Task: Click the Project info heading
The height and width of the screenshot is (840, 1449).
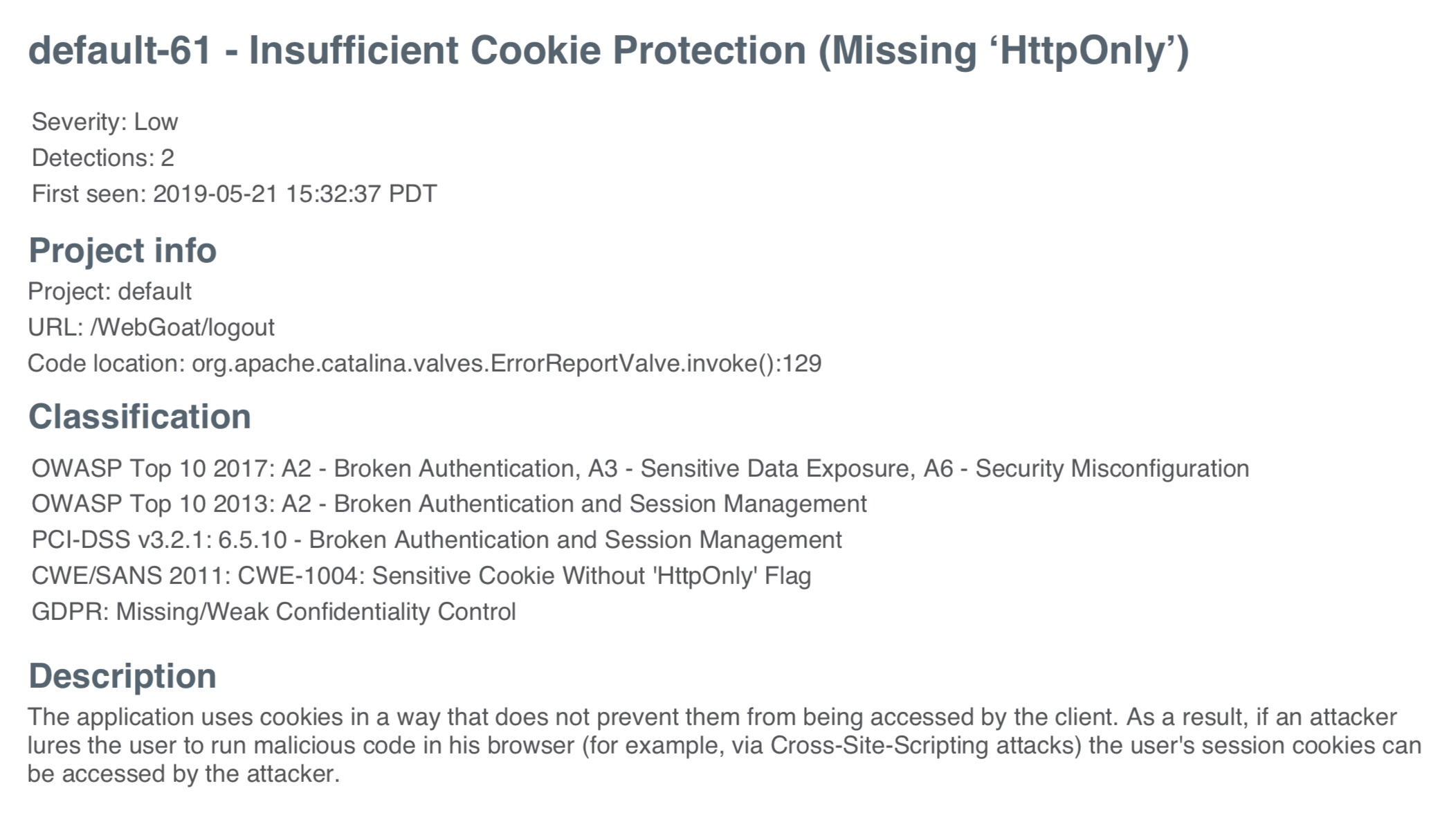Action: point(122,250)
